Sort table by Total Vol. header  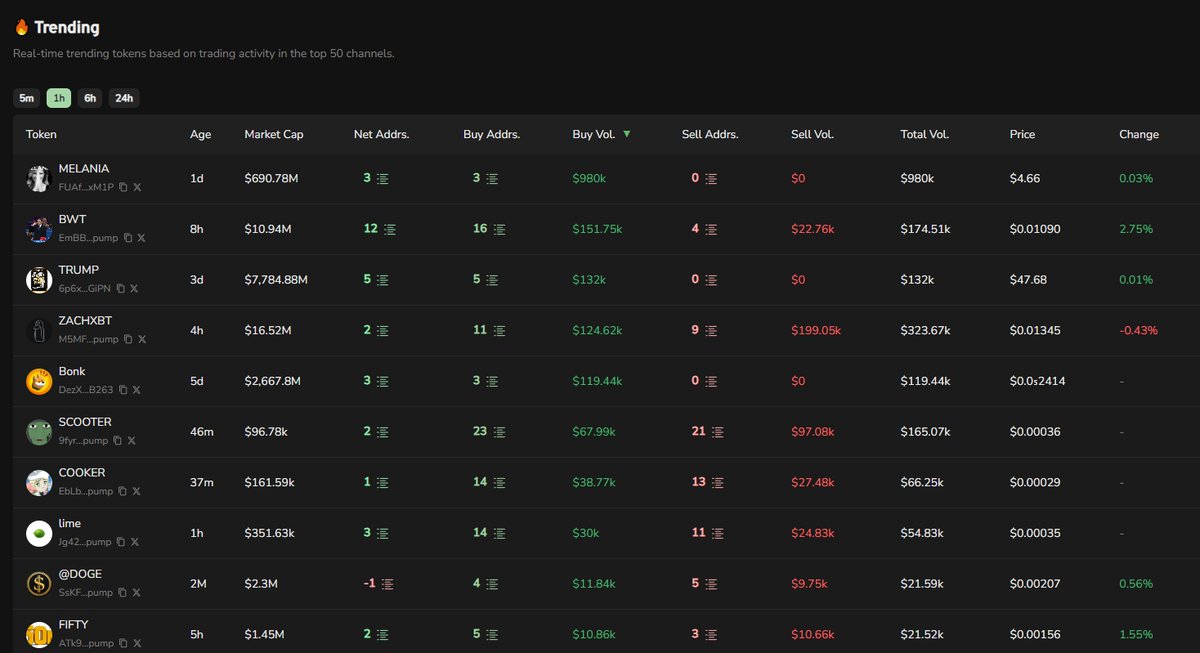(x=925, y=134)
